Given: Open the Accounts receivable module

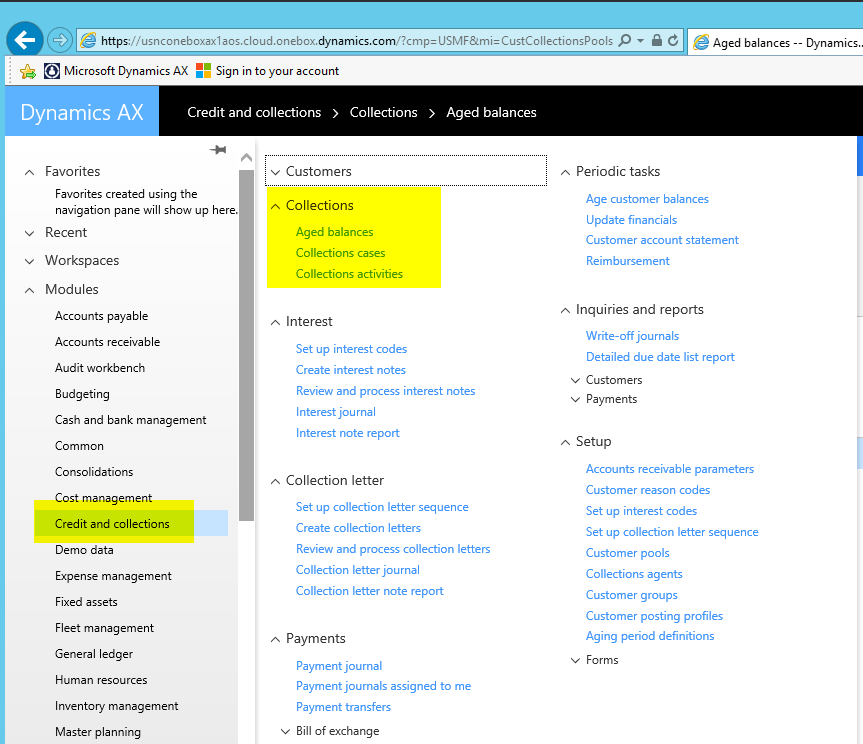Looking at the screenshot, I should 107,342.
